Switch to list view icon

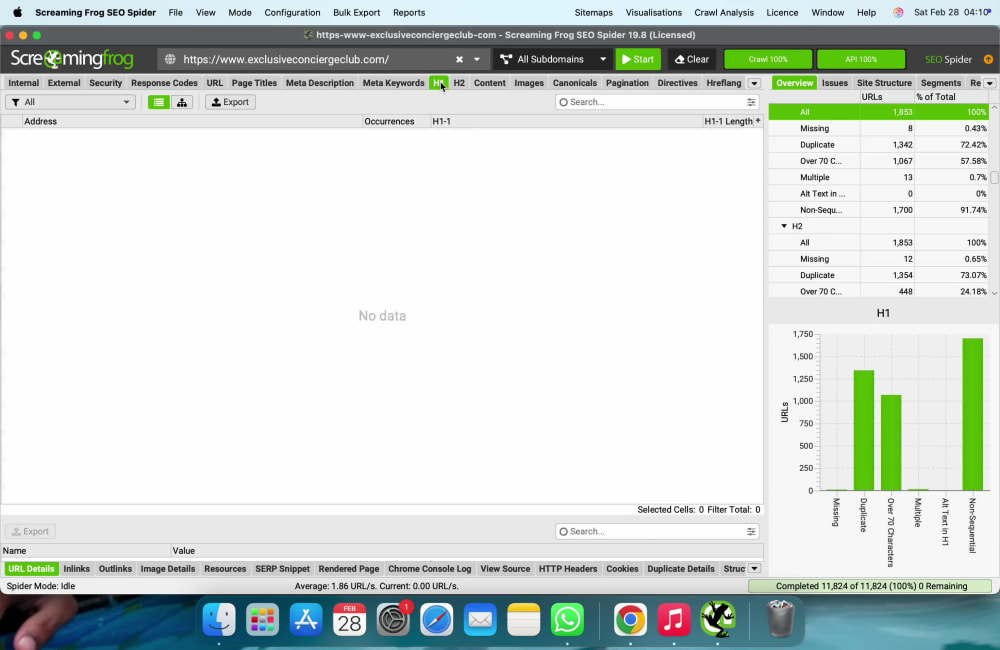tap(159, 102)
